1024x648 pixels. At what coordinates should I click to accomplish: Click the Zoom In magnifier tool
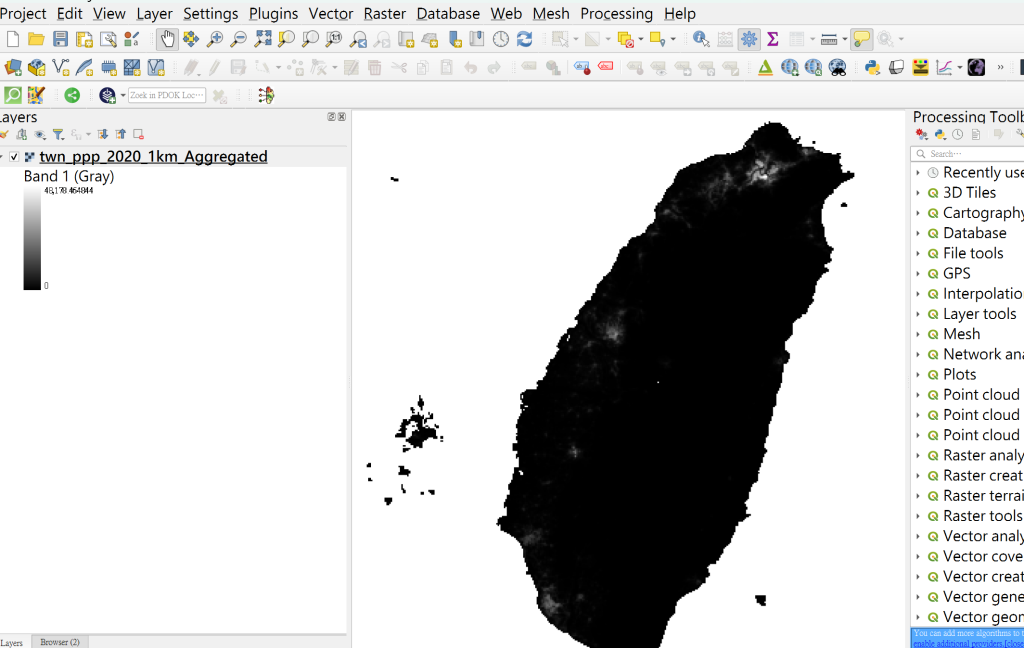(215, 39)
